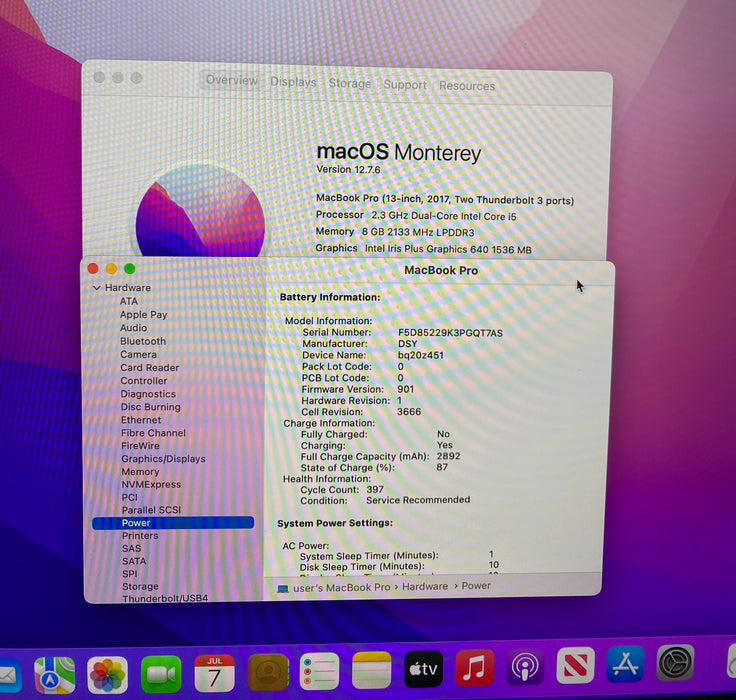The height and width of the screenshot is (700, 736).
Task: Click the Version 12.7.6 text
Action: [348, 169]
